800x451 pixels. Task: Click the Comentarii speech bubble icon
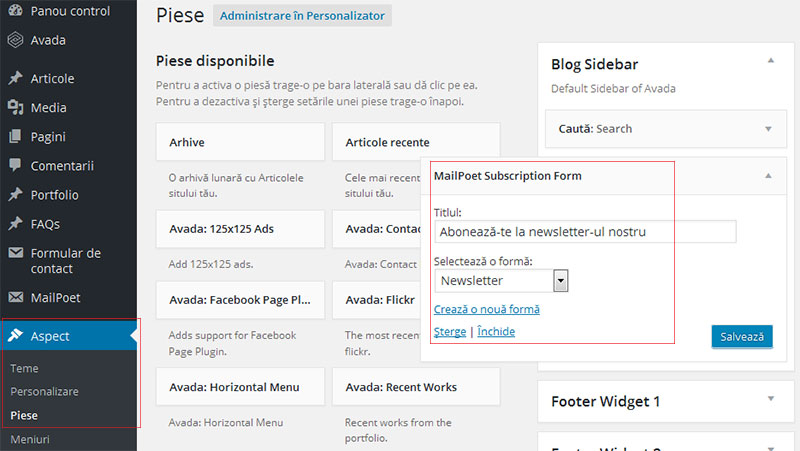(15, 166)
